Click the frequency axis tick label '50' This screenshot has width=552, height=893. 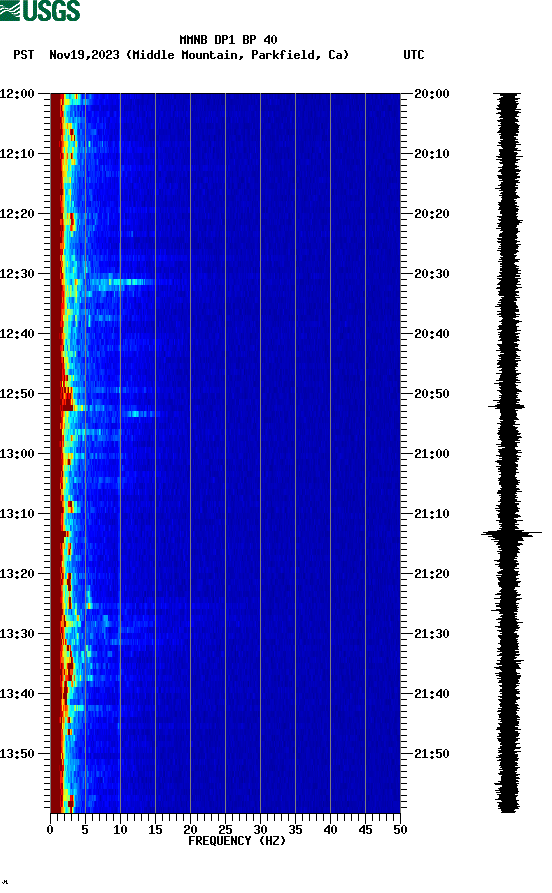coord(400,830)
